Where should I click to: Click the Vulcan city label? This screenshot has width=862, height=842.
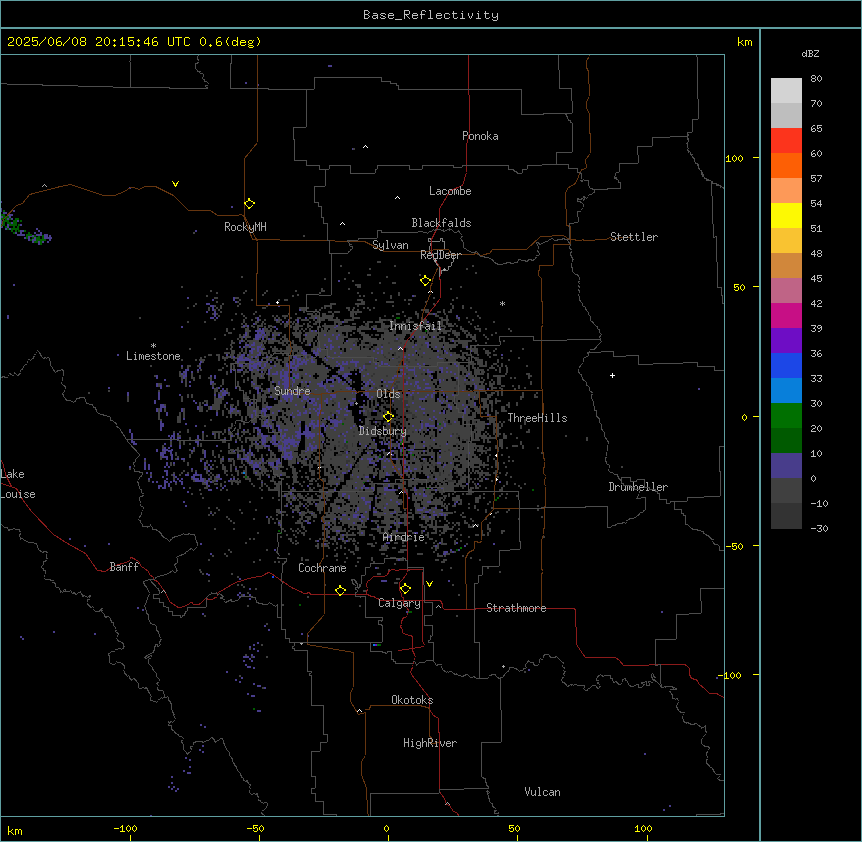click(543, 792)
